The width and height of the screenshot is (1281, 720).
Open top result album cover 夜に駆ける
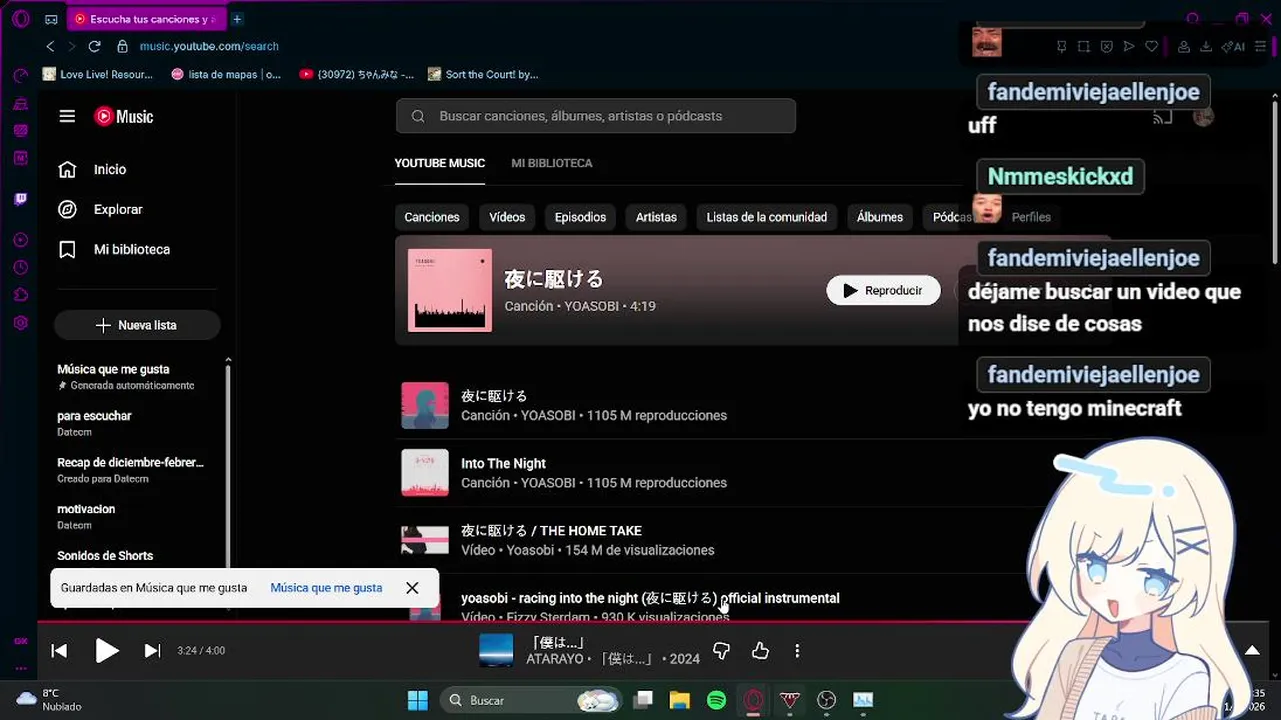tap(450, 290)
